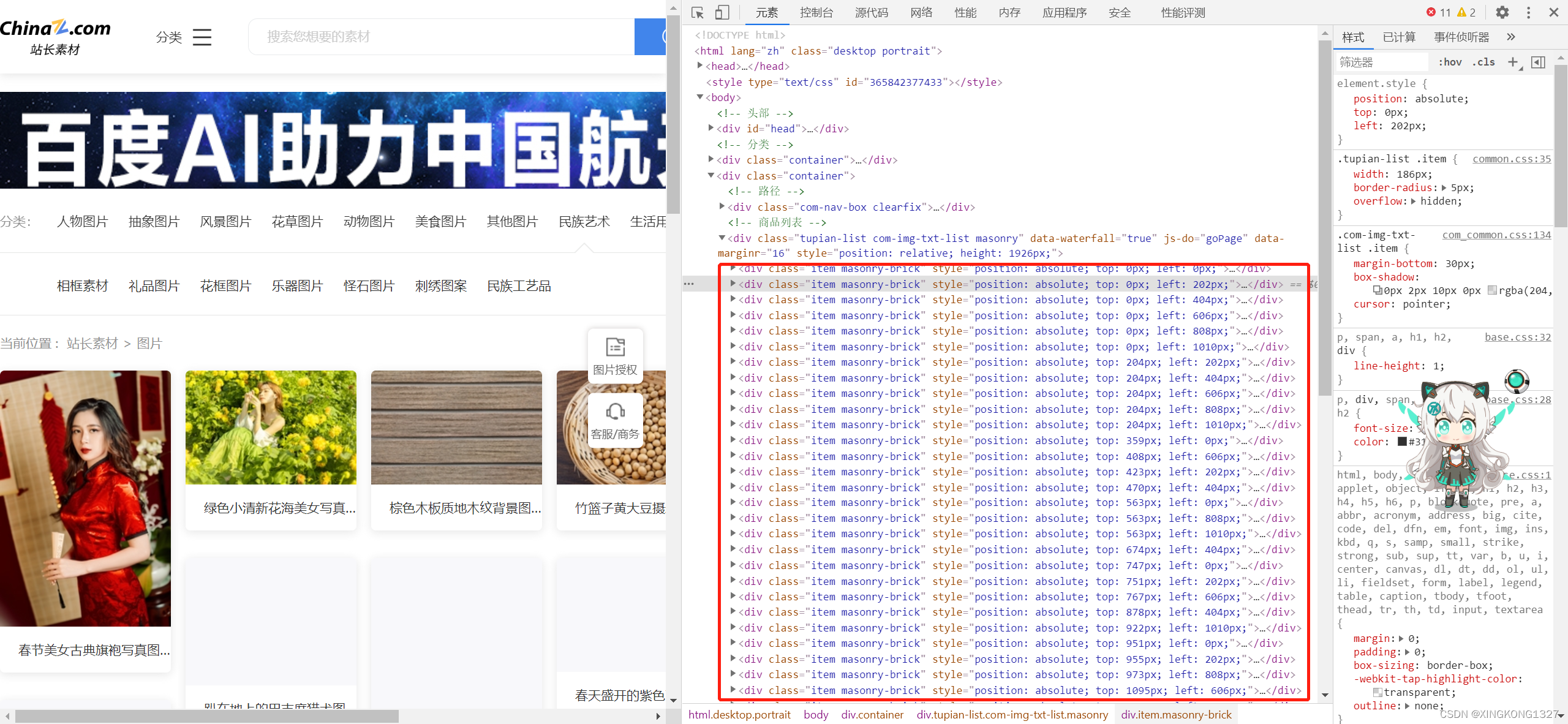Click the 民族艺术 category link

pyautogui.click(x=584, y=222)
